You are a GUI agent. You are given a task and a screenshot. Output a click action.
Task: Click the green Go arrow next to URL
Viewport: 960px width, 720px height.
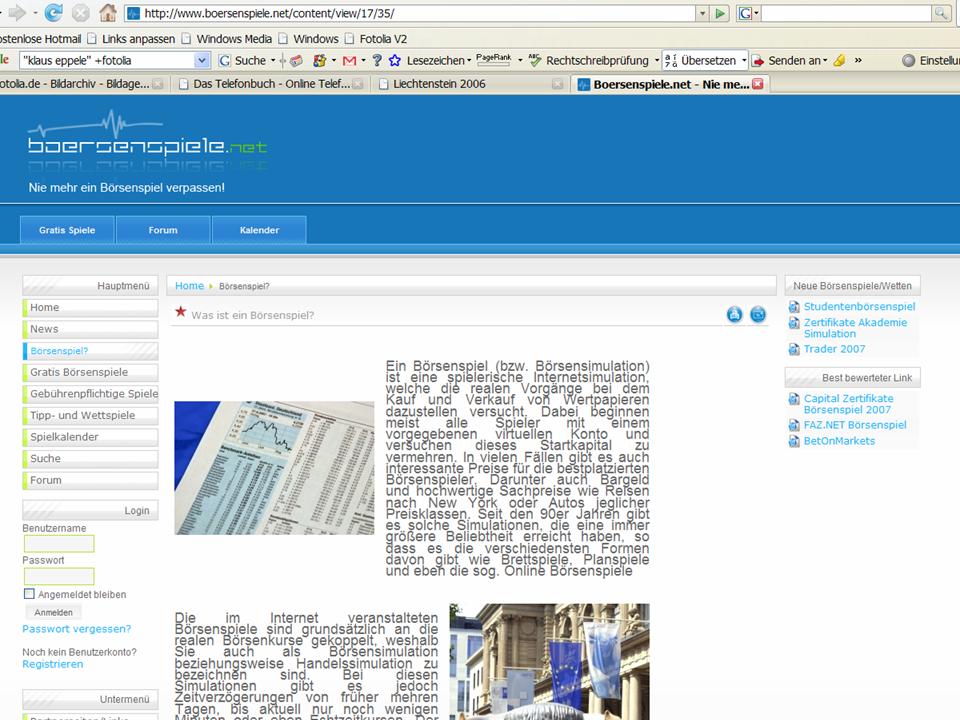coord(719,13)
